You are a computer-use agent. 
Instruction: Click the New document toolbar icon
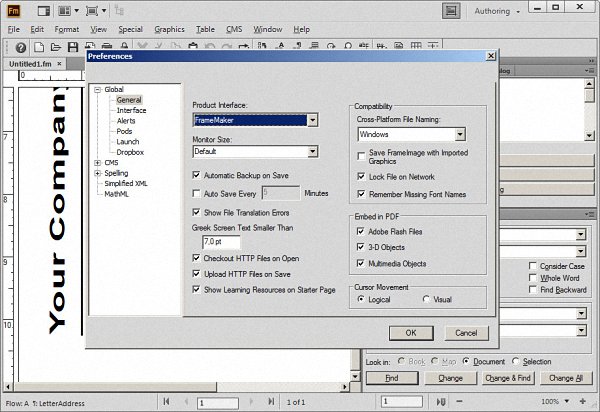pos(37,47)
